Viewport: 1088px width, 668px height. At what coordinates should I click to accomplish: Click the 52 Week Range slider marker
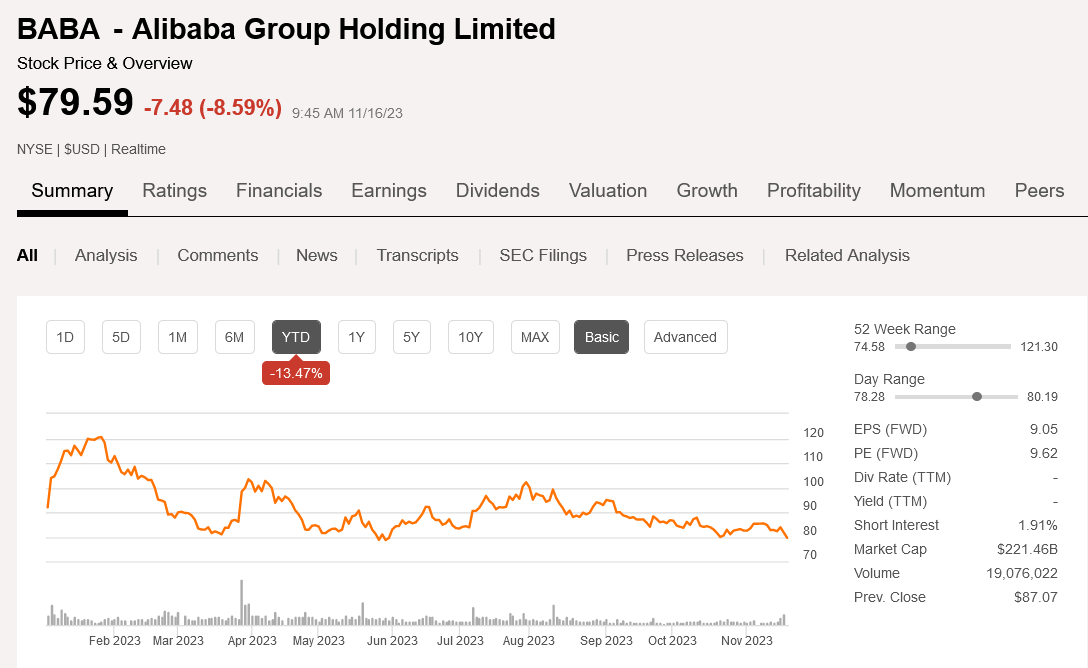[911, 347]
